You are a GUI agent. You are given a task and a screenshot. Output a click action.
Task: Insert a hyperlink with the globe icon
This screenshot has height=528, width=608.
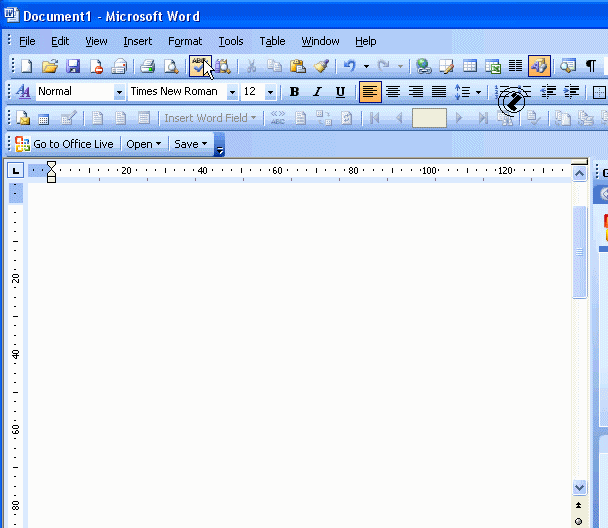[424, 66]
